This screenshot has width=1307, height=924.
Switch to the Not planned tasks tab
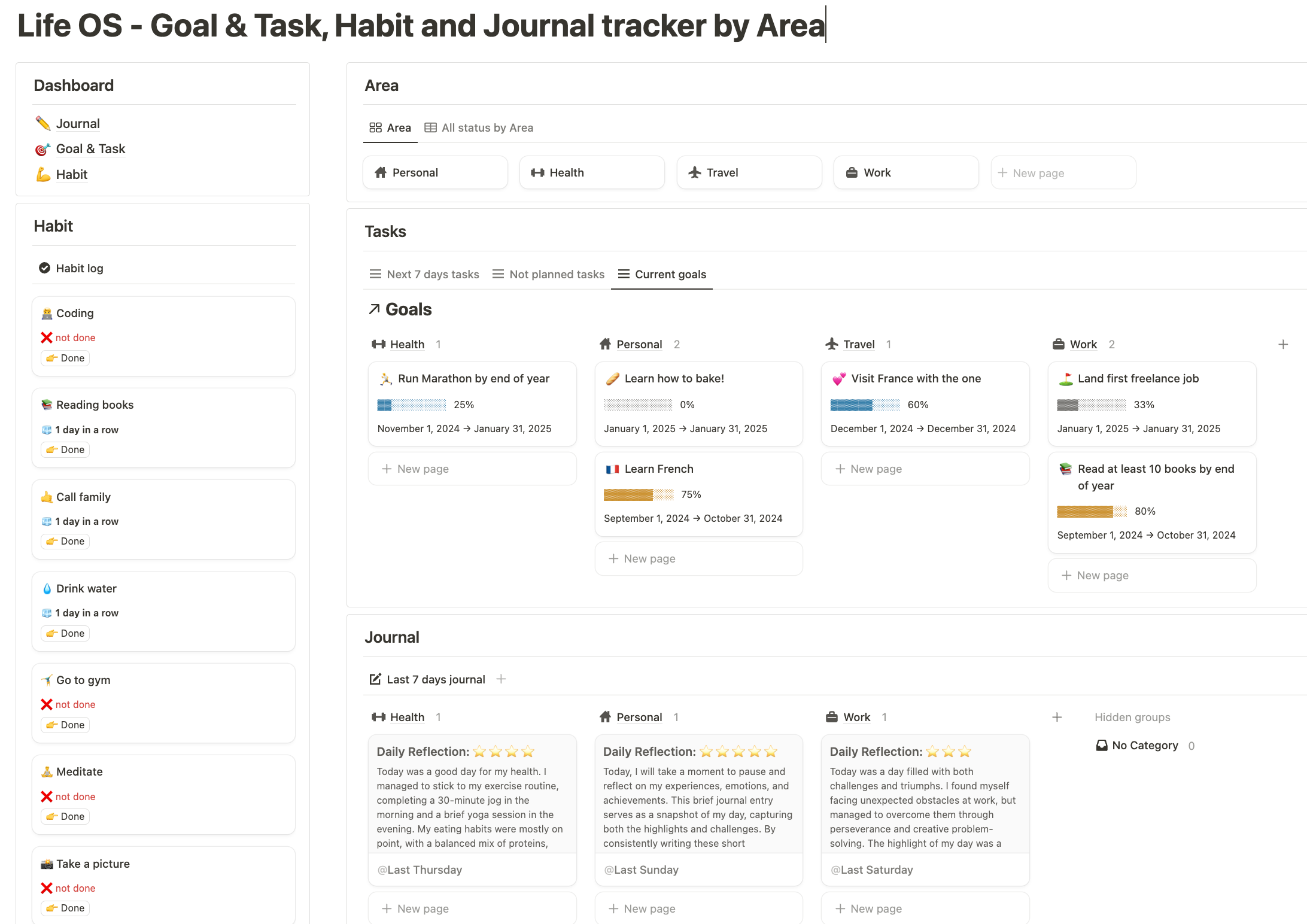[556, 274]
